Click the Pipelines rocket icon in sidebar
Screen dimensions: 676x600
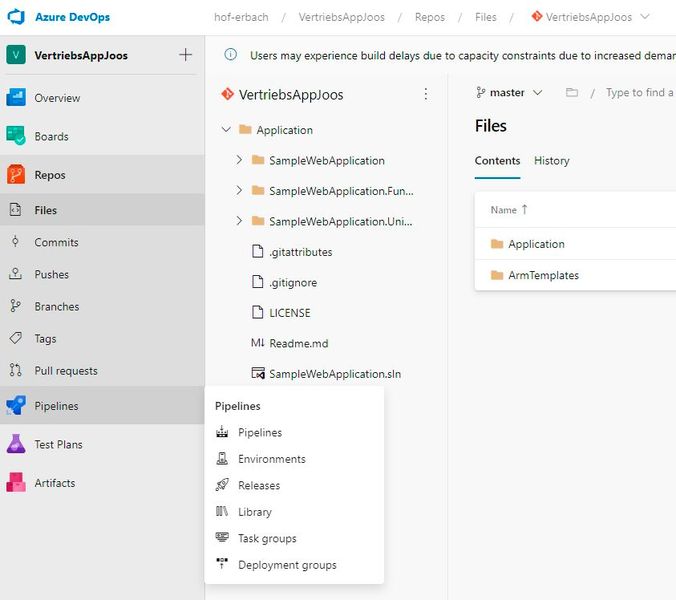pyautogui.click(x=16, y=405)
